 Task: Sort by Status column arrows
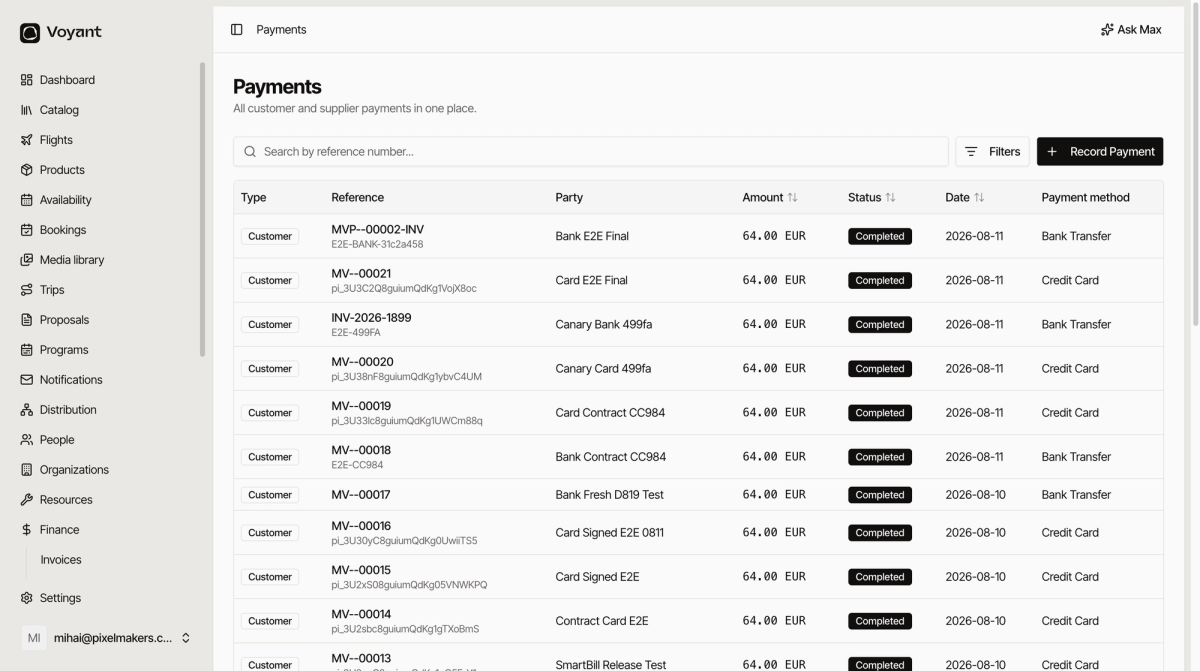891,198
